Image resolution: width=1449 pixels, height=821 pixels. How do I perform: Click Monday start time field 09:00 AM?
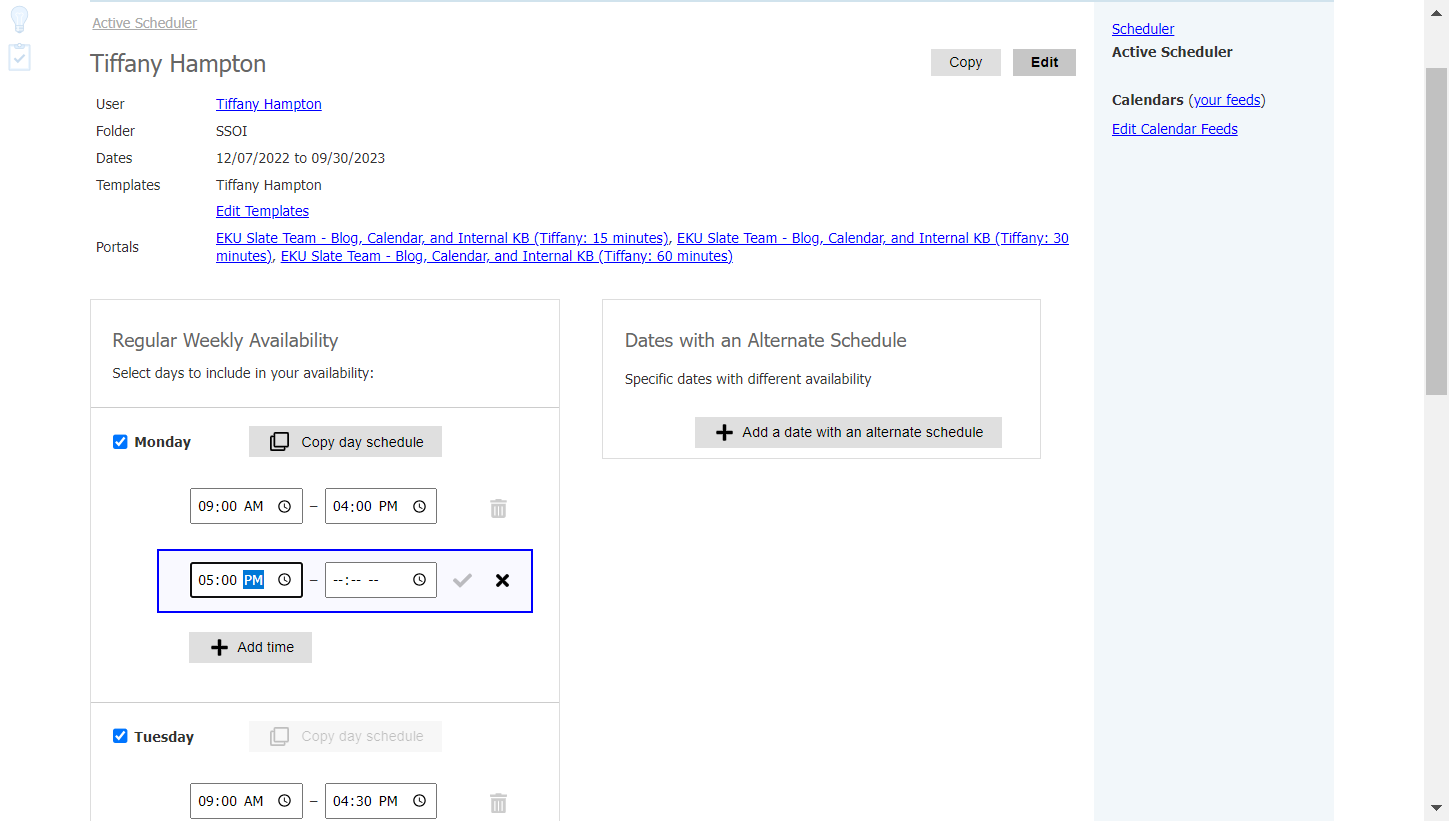[x=246, y=506]
